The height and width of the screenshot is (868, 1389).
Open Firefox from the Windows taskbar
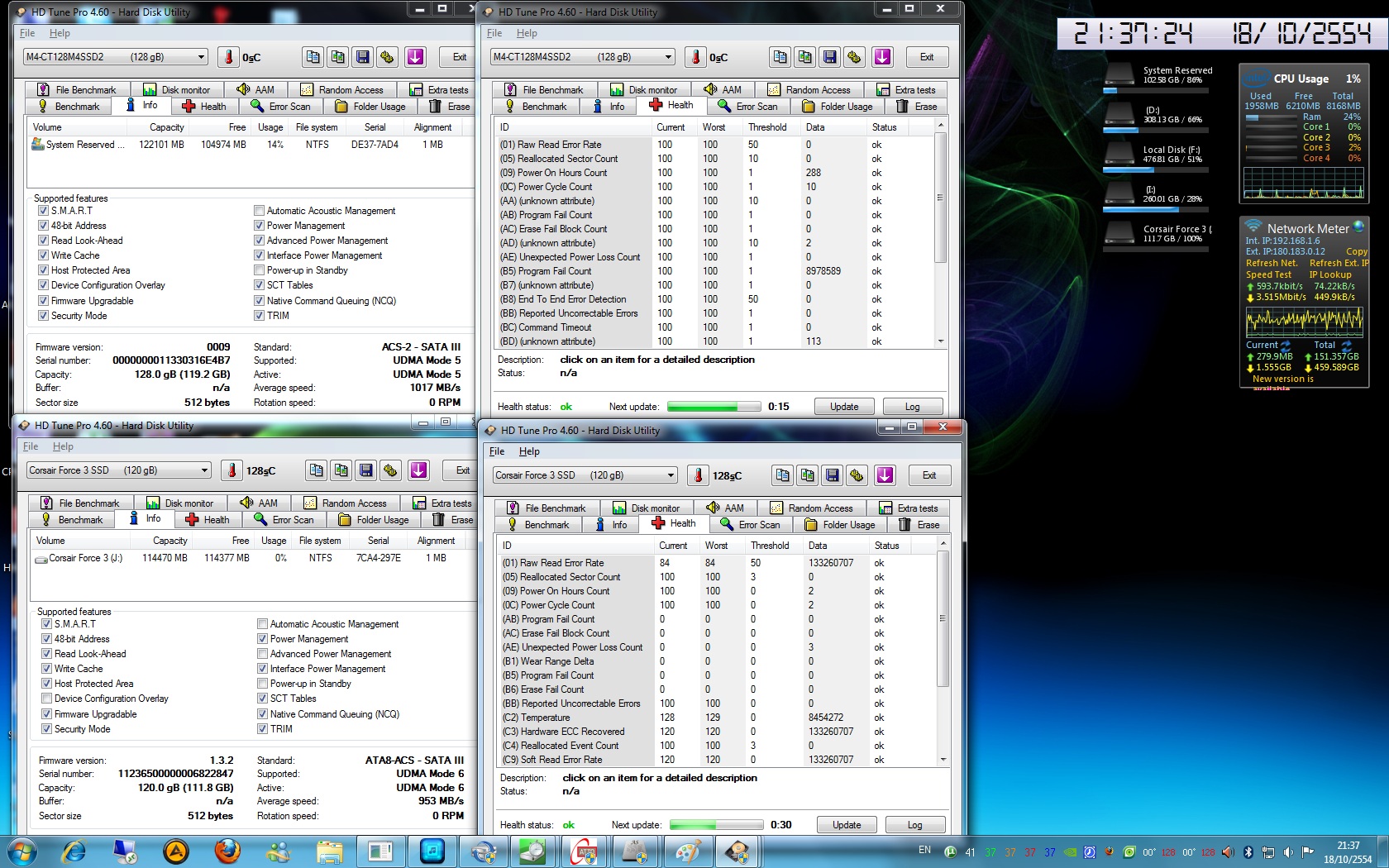pyautogui.click(x=227, y=851)
